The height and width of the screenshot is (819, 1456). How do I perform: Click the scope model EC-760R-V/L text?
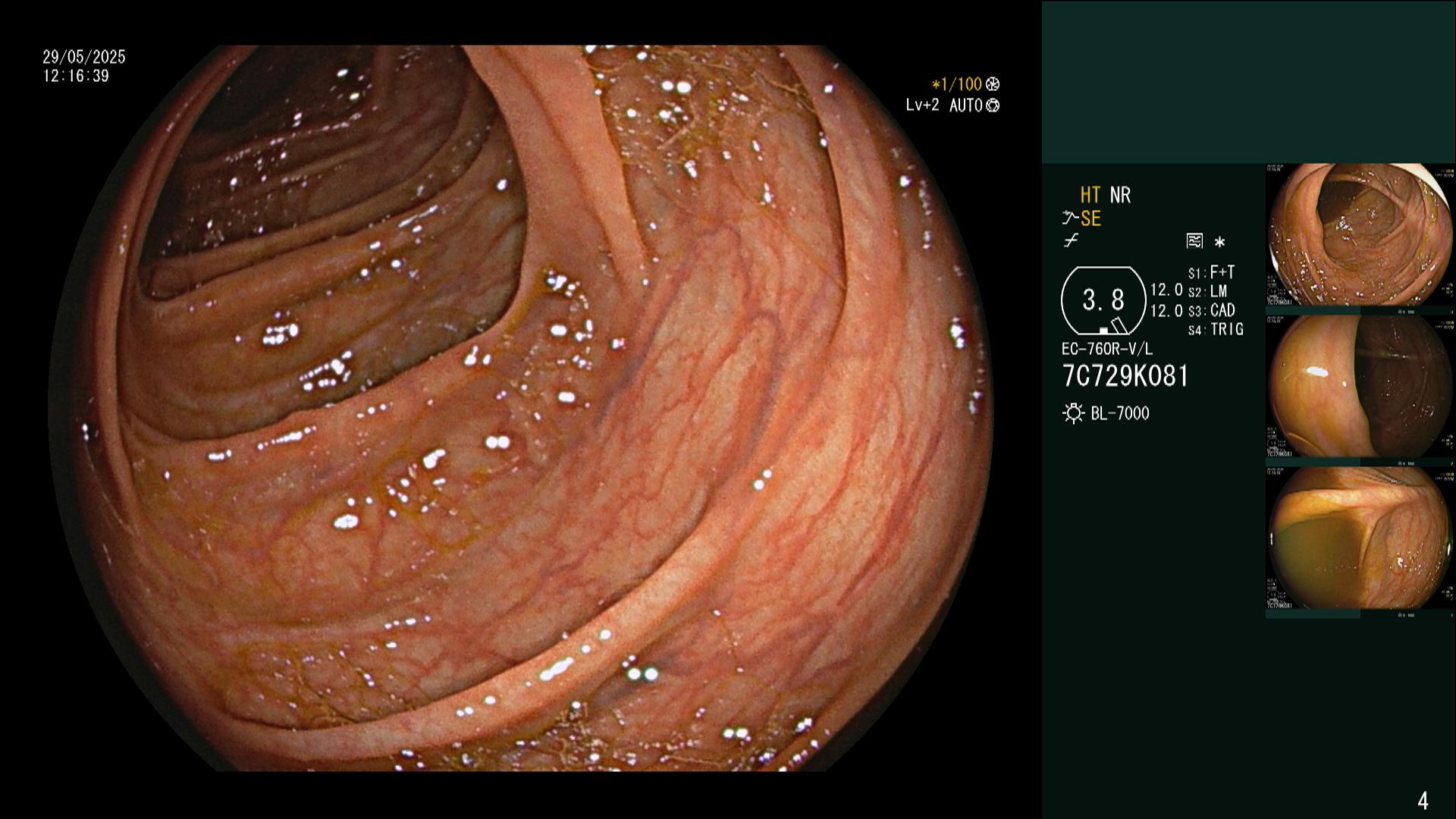coord(1107,349)
